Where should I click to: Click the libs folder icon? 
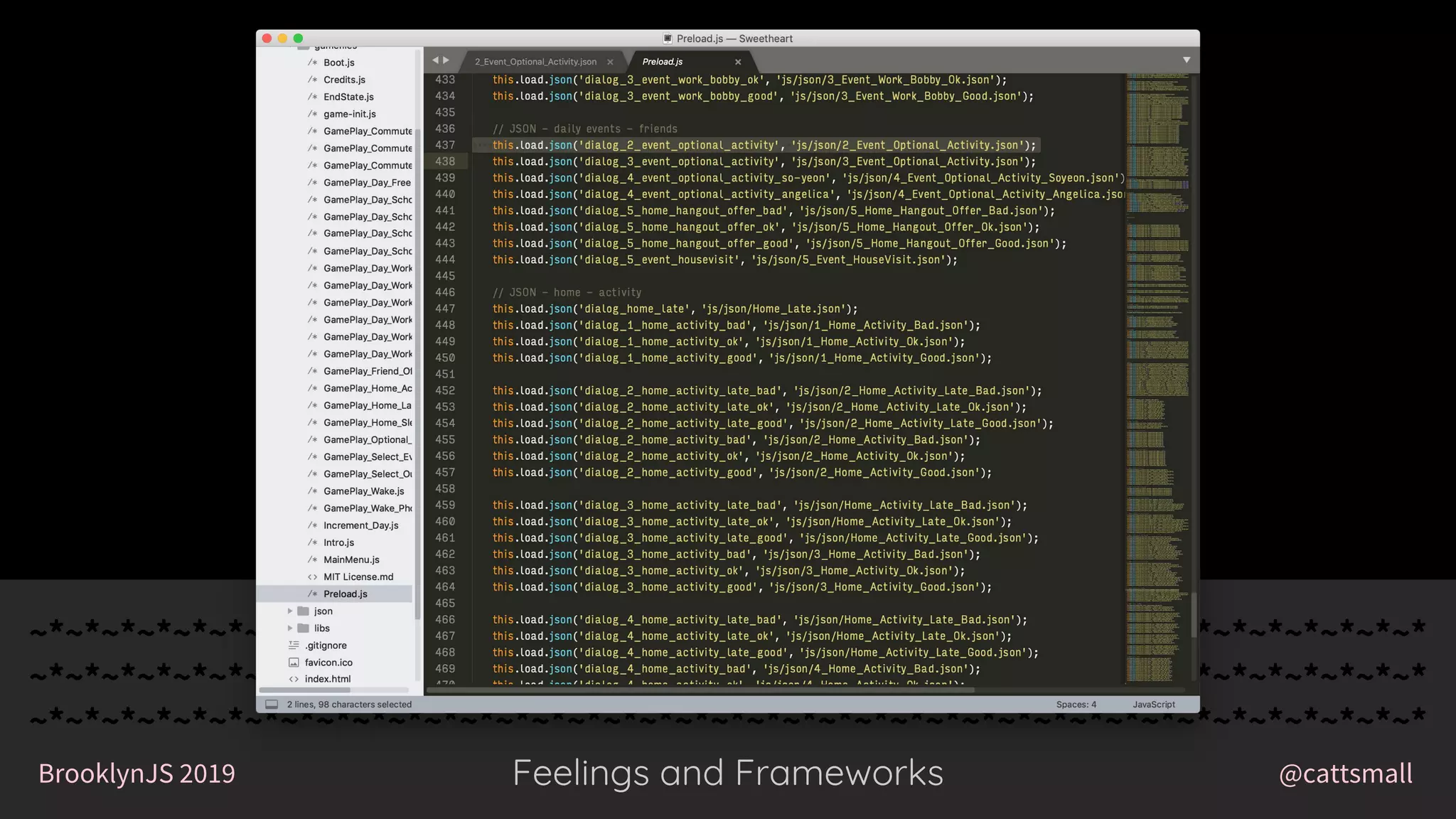click(304, 628)
